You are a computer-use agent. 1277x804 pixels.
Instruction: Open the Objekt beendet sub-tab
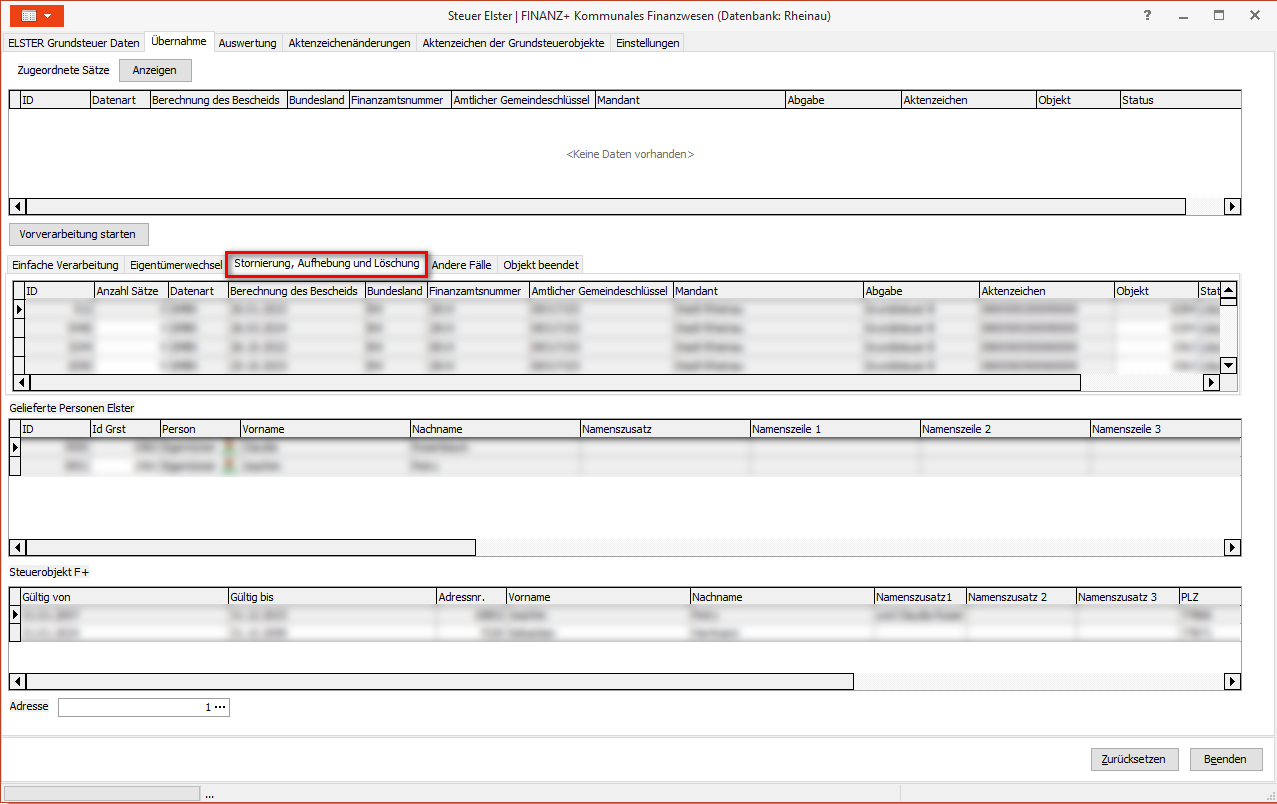[541, 265]
